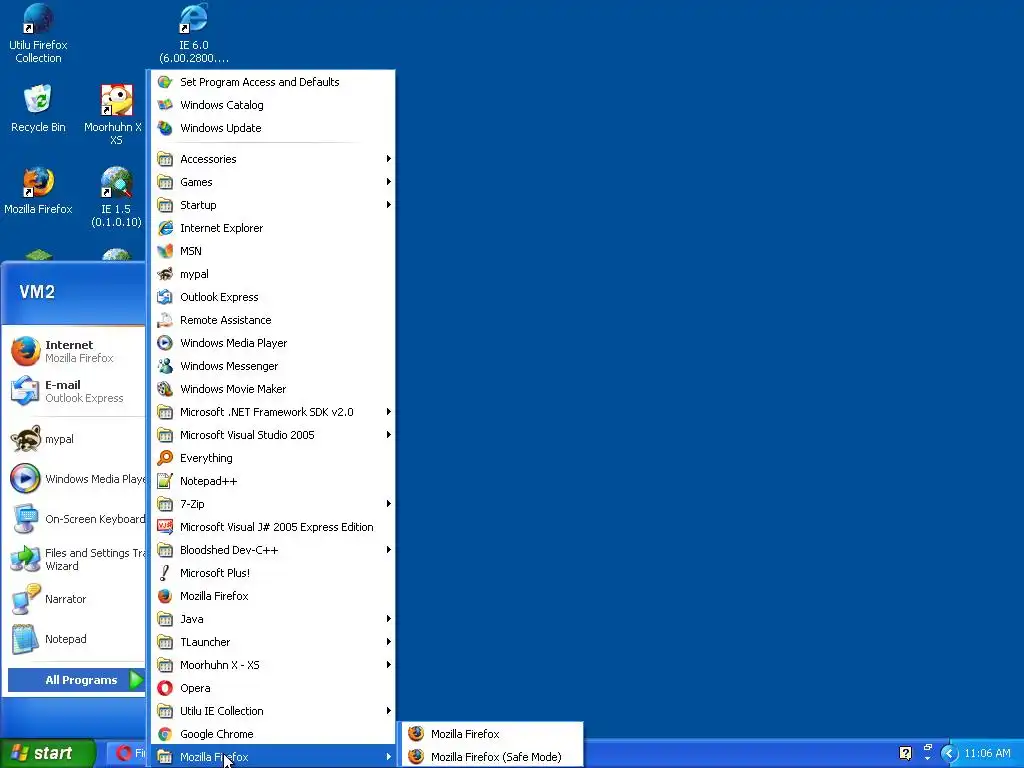Launch Mozilla Firefox (Safe Mode)

click(x=490, y=756)
